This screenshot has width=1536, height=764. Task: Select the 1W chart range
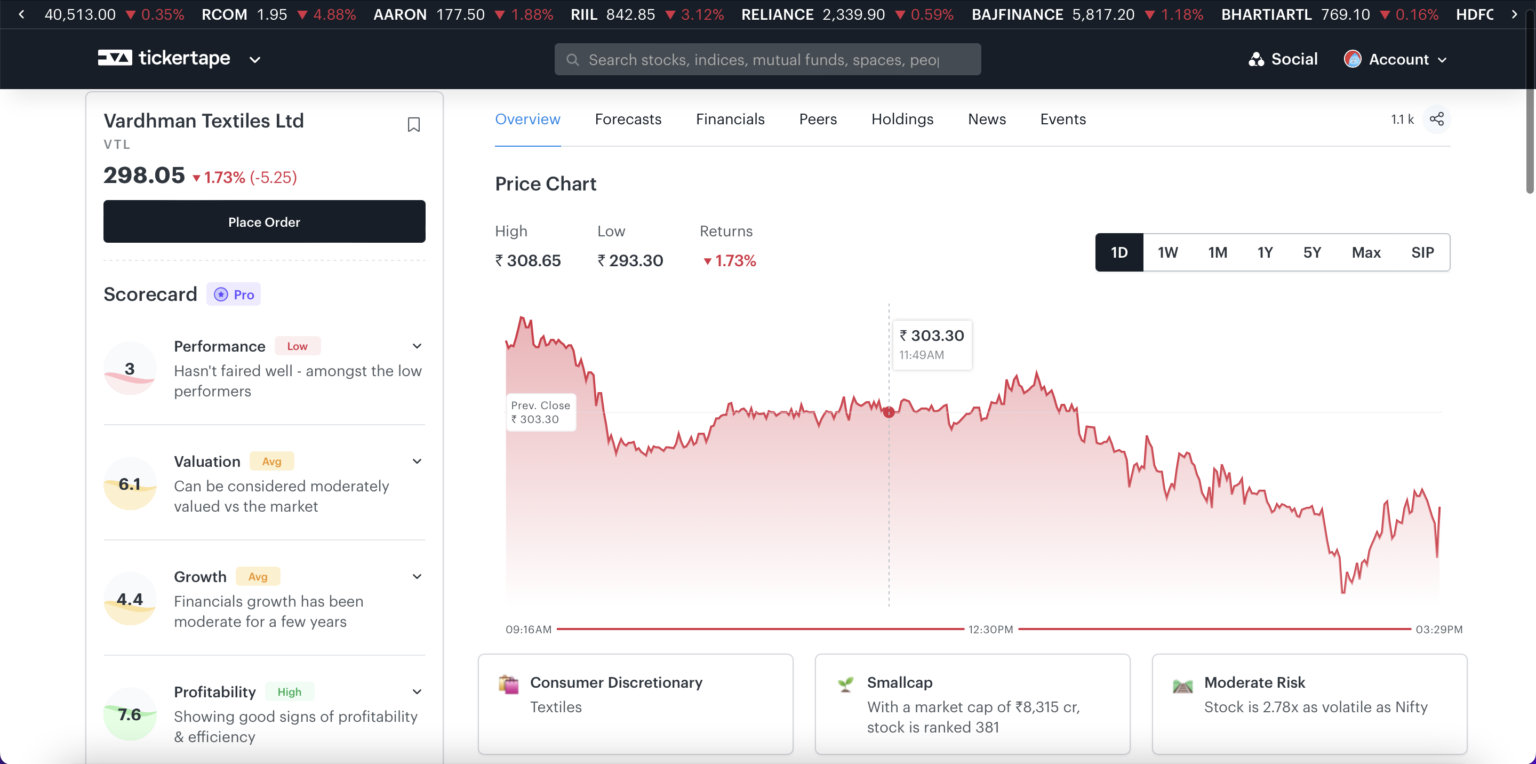click(x=1167, y=253)
